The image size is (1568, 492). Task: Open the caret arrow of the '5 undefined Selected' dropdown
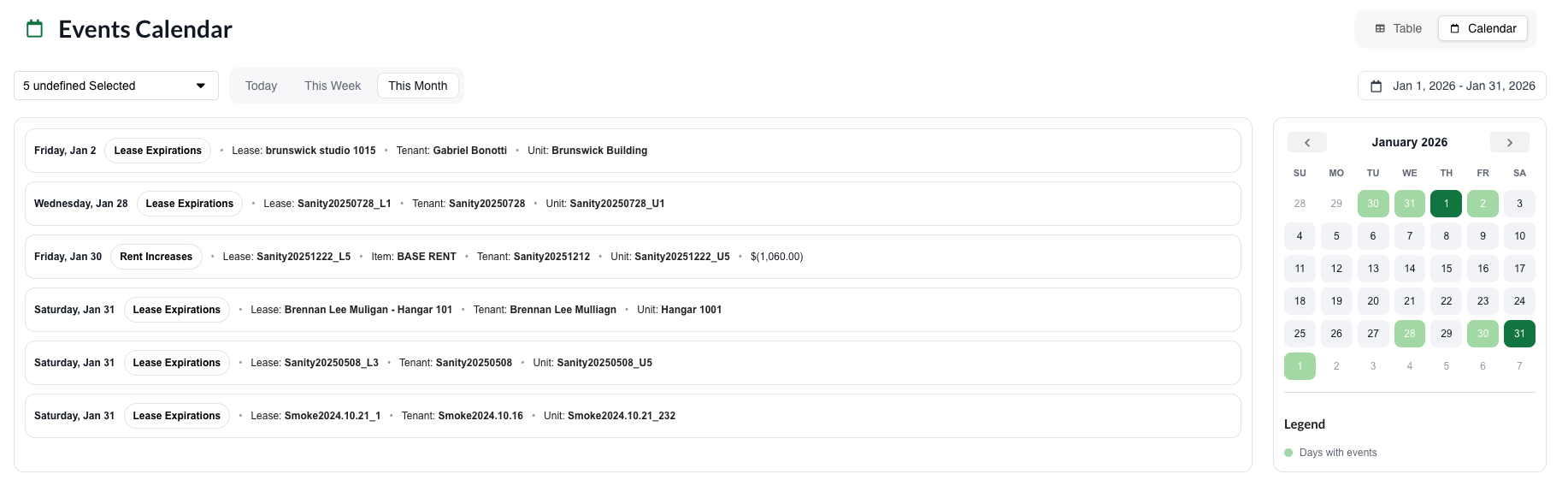point(201,86)
